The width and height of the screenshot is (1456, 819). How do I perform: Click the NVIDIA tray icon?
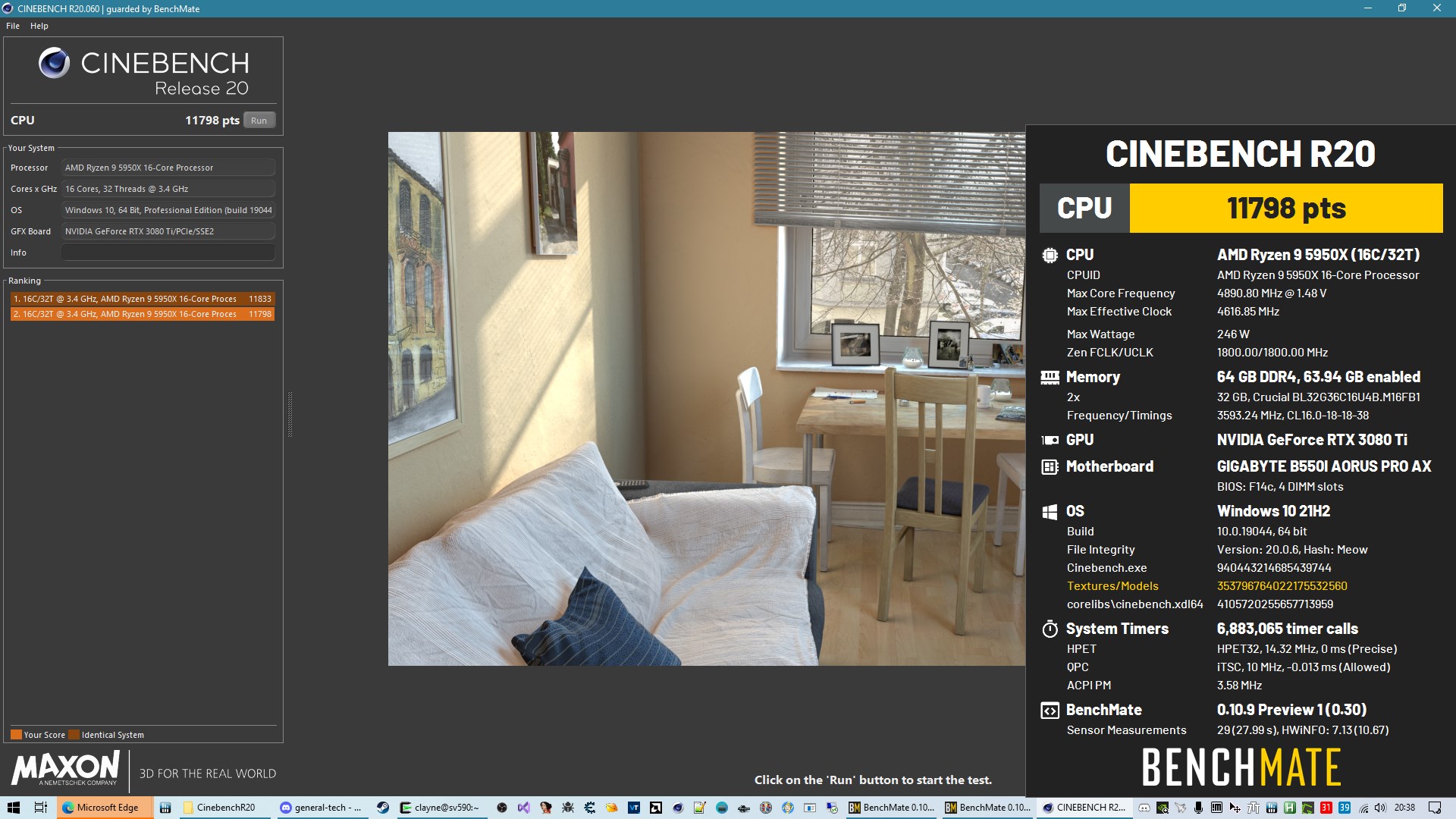click(x=1163, y=808)
